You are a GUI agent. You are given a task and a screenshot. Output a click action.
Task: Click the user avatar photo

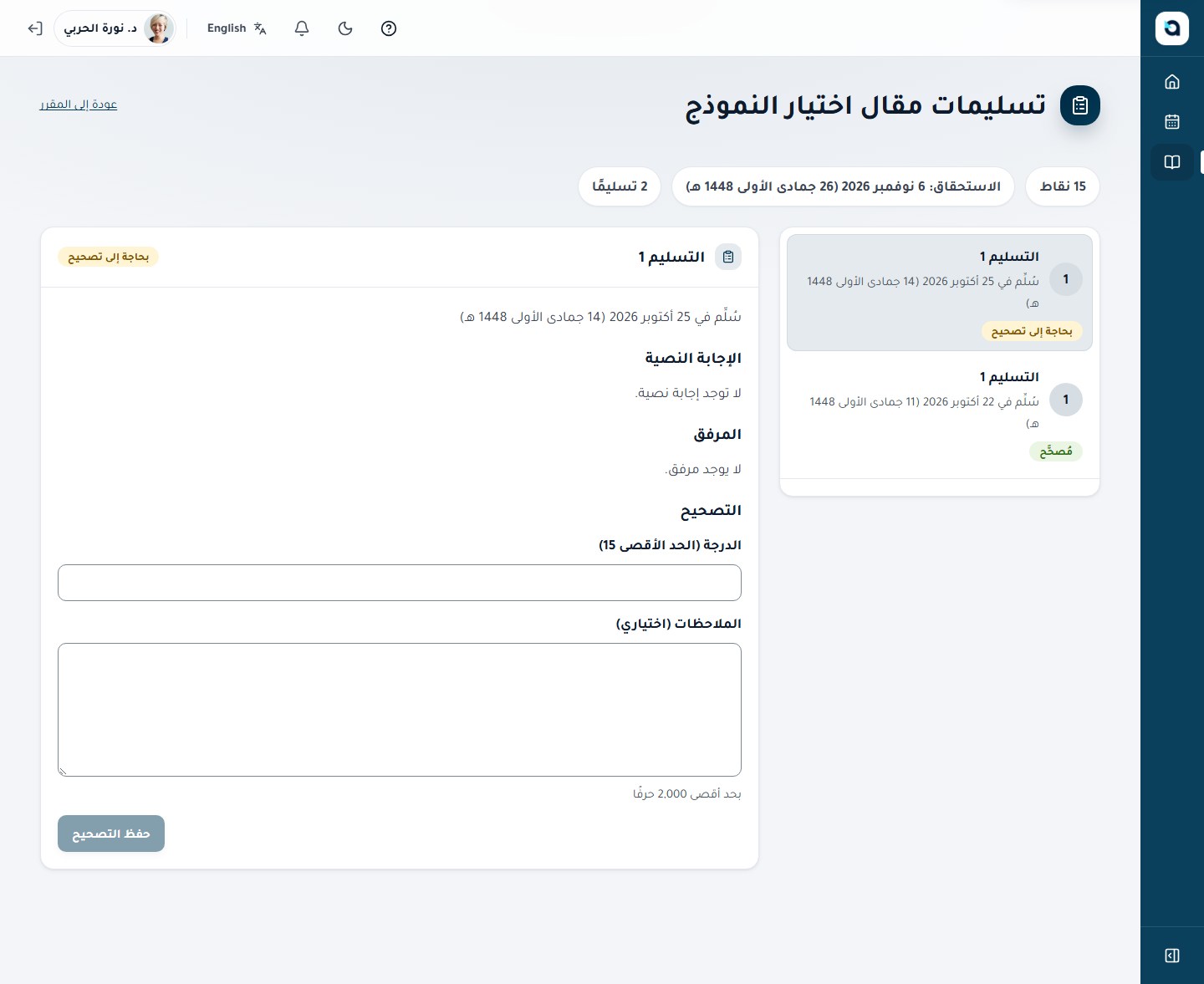[158, 28]
